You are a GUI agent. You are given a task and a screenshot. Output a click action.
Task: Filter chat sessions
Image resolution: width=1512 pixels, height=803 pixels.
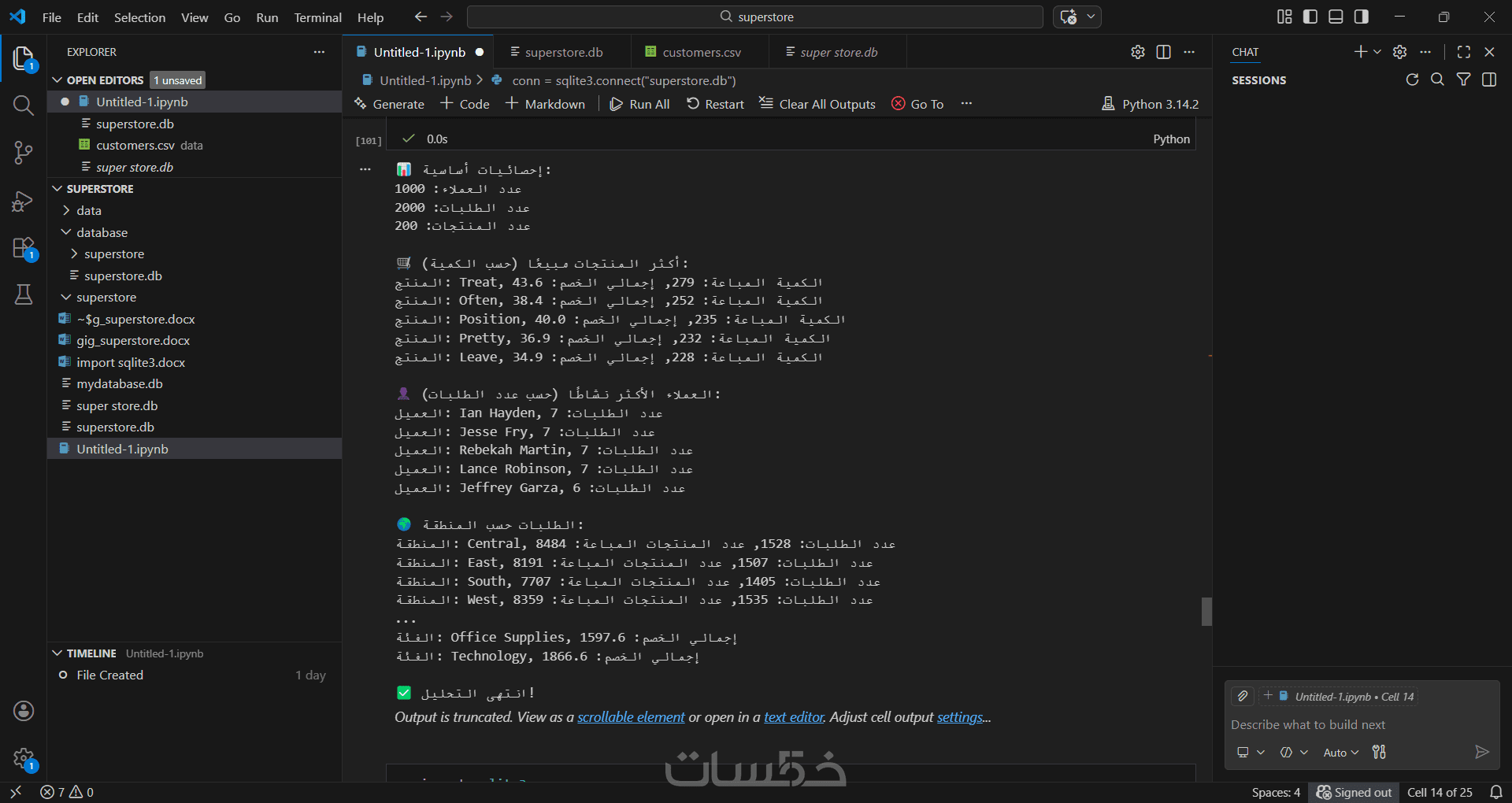[1463, 80]
